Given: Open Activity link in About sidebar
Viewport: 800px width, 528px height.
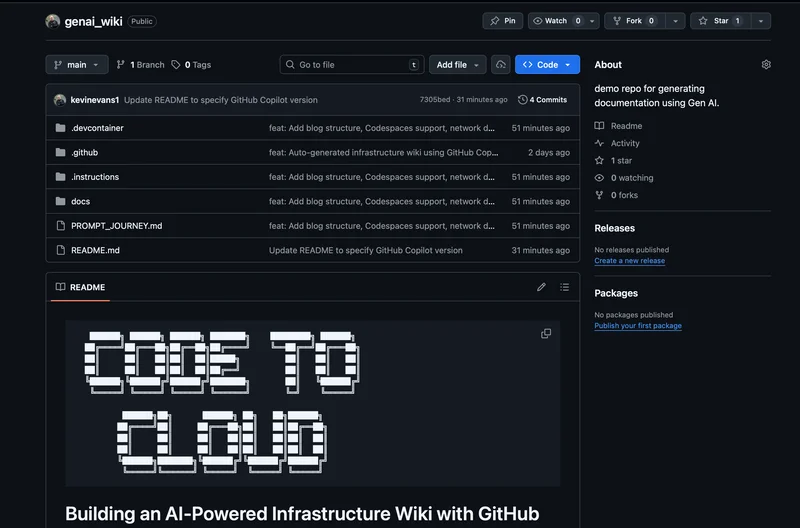Looking at the screenshot, I should pos(617,143).
